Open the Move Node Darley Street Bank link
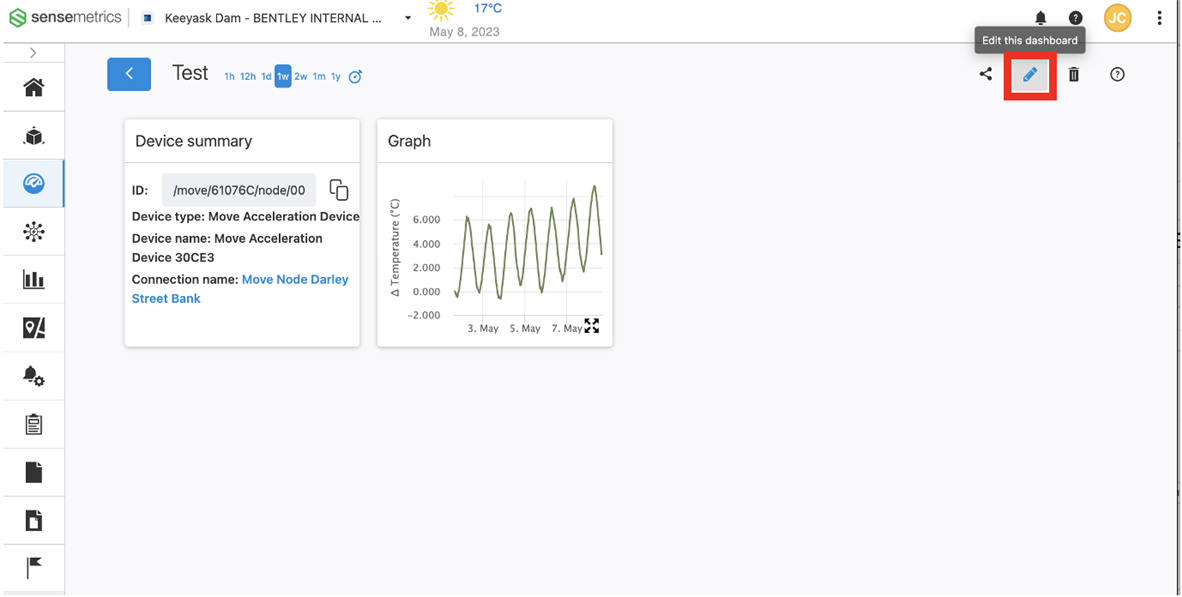The width and height of the screenshot is (1182, 597). (x=294, y=279)
